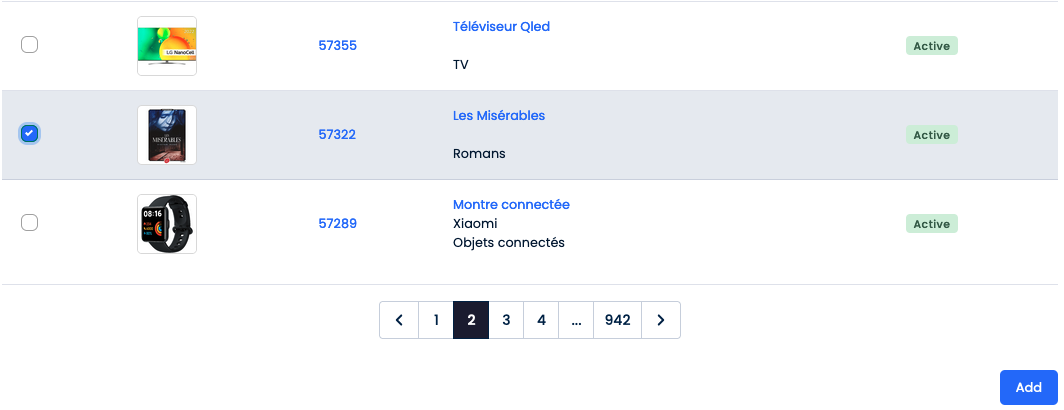This screenshot has height=410, width=1064.
Task: Open the Les Misérables book cover thumbnail
Action: tap(167, 135)
